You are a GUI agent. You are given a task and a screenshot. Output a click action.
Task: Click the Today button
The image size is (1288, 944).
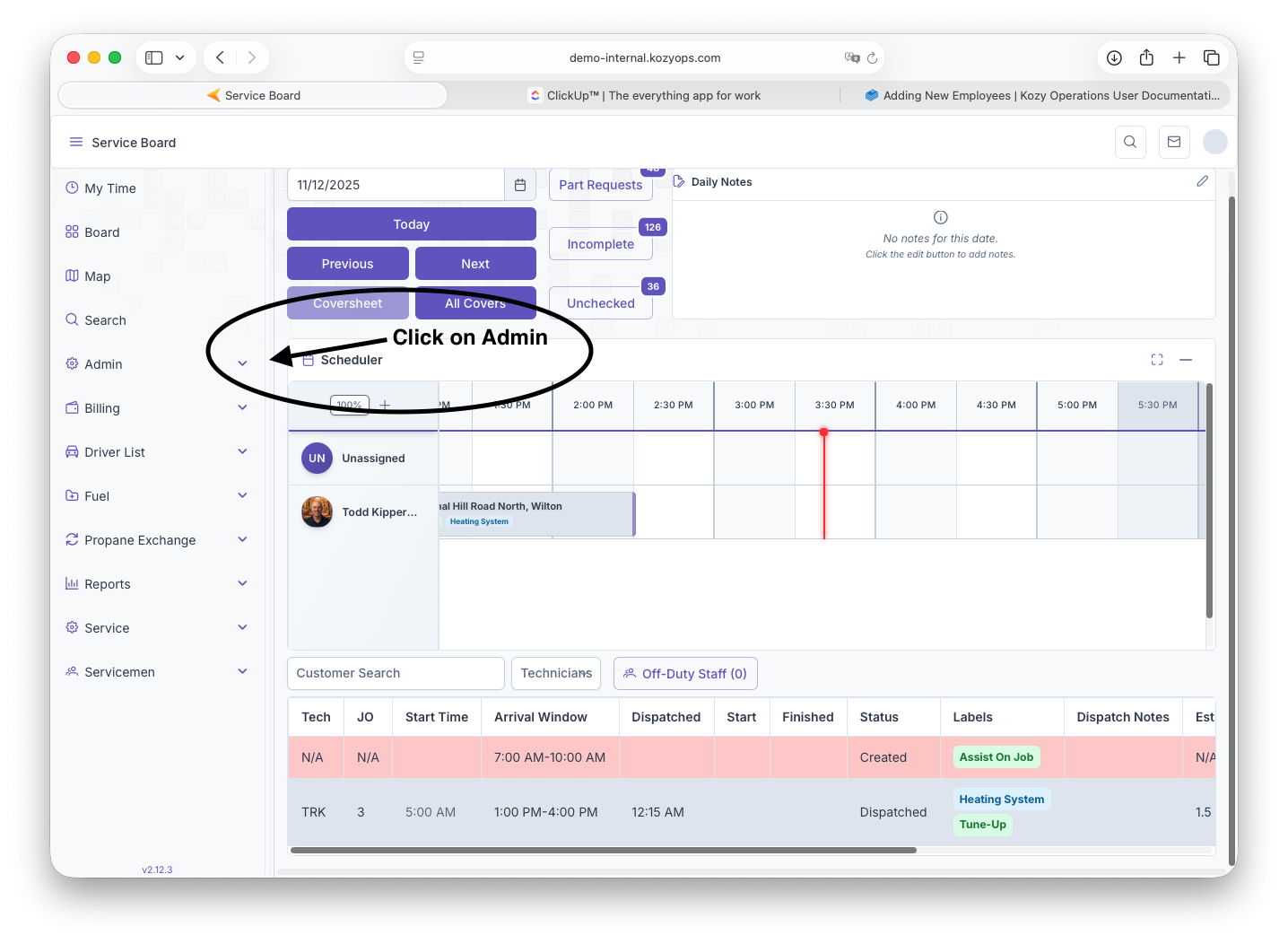click(x=411, y=224)
